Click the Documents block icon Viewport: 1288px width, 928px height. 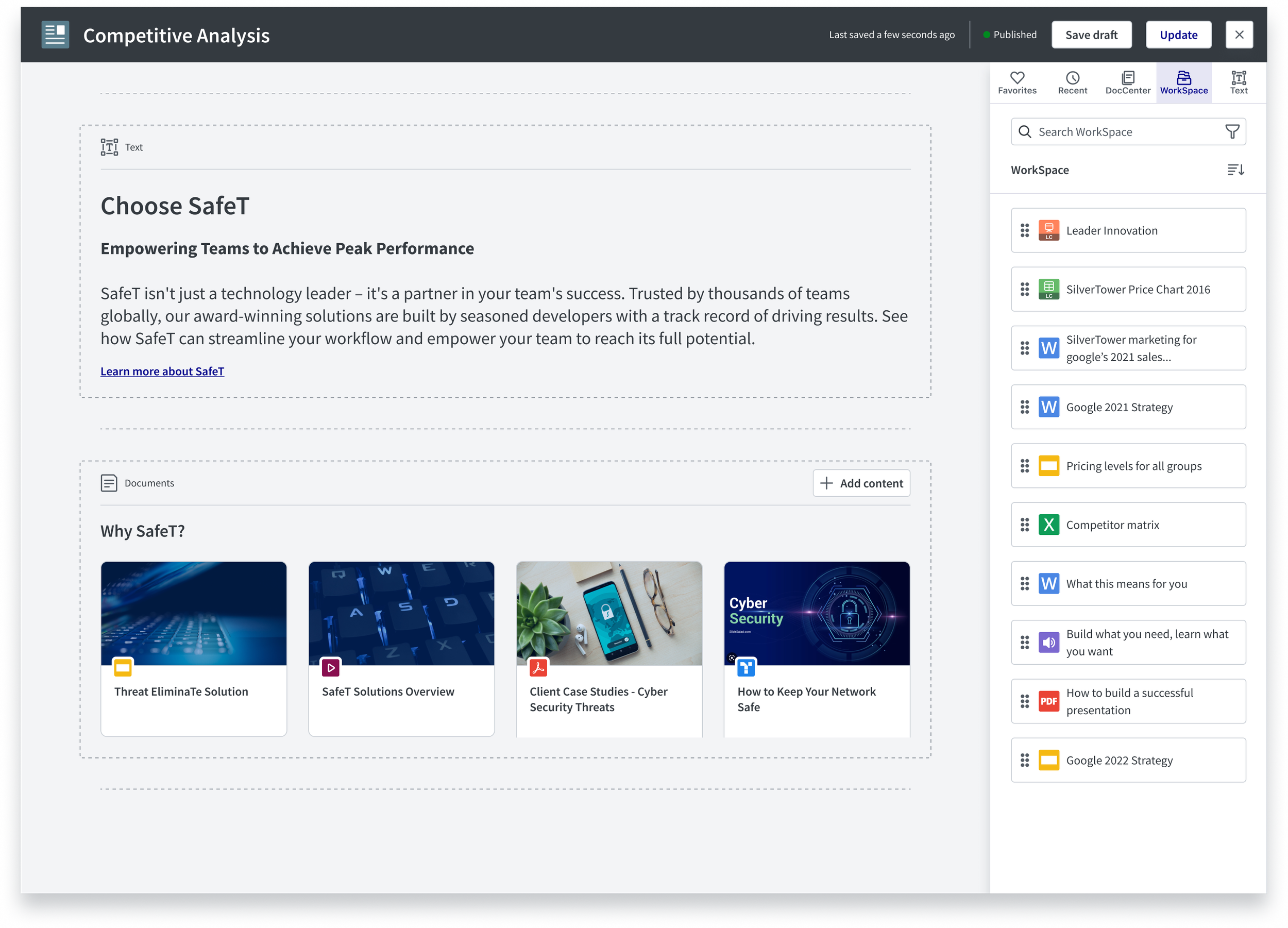click(109, 483)
